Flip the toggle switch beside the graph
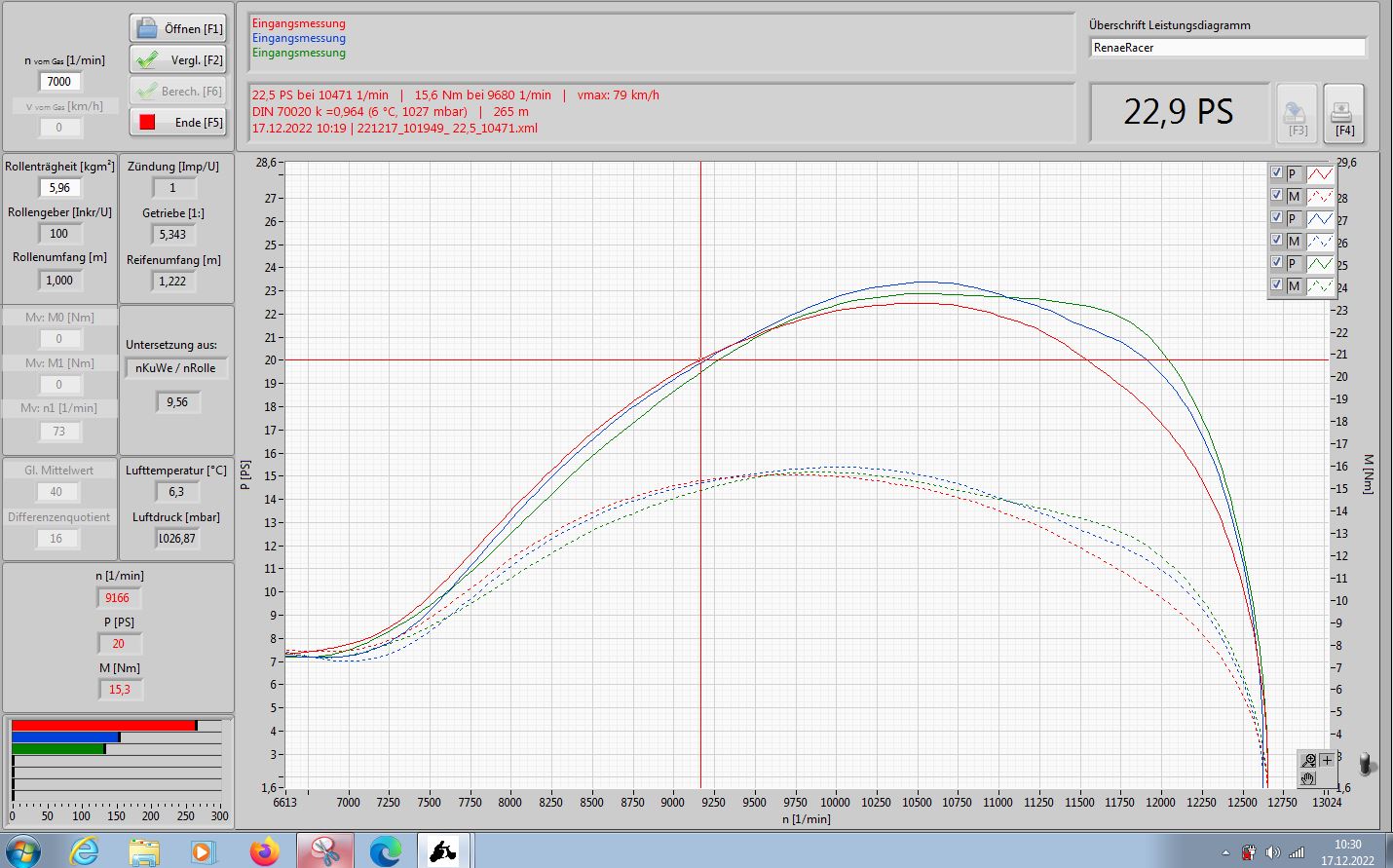This screenshot has height=868, width=1393. coord(1367,765)
